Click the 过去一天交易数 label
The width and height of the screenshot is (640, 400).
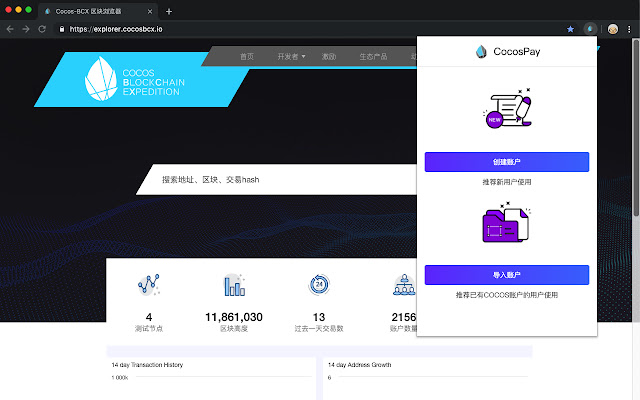[x=319, y=329]
